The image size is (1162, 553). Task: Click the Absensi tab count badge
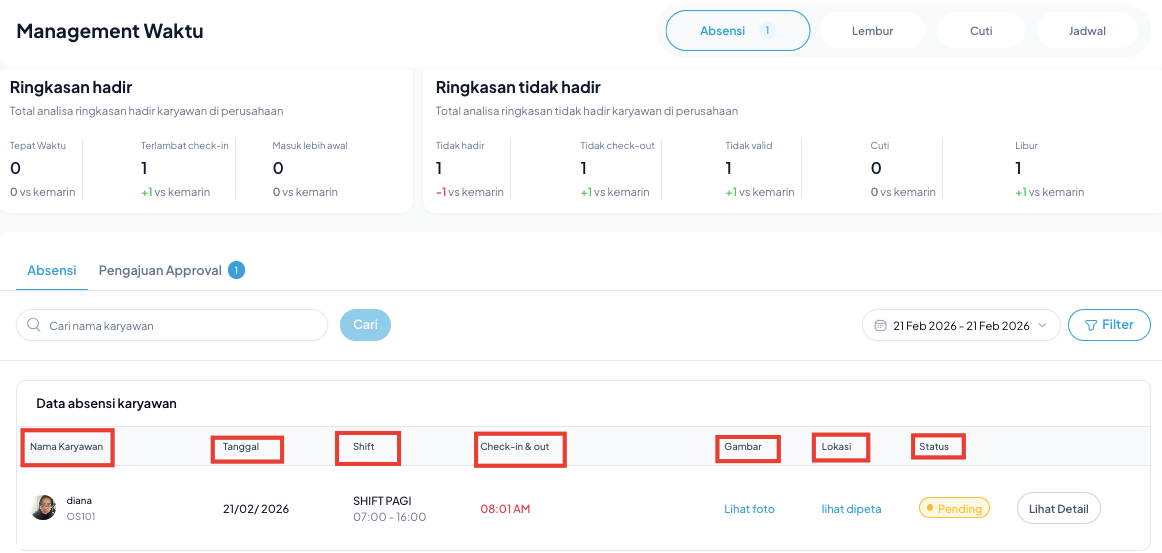click(768, 31)
